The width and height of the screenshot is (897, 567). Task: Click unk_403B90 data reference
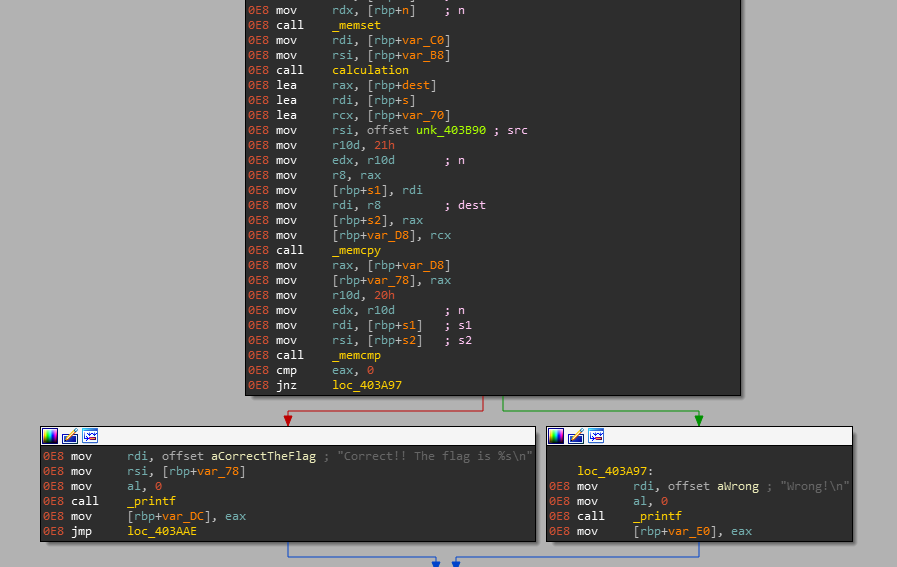451,130
